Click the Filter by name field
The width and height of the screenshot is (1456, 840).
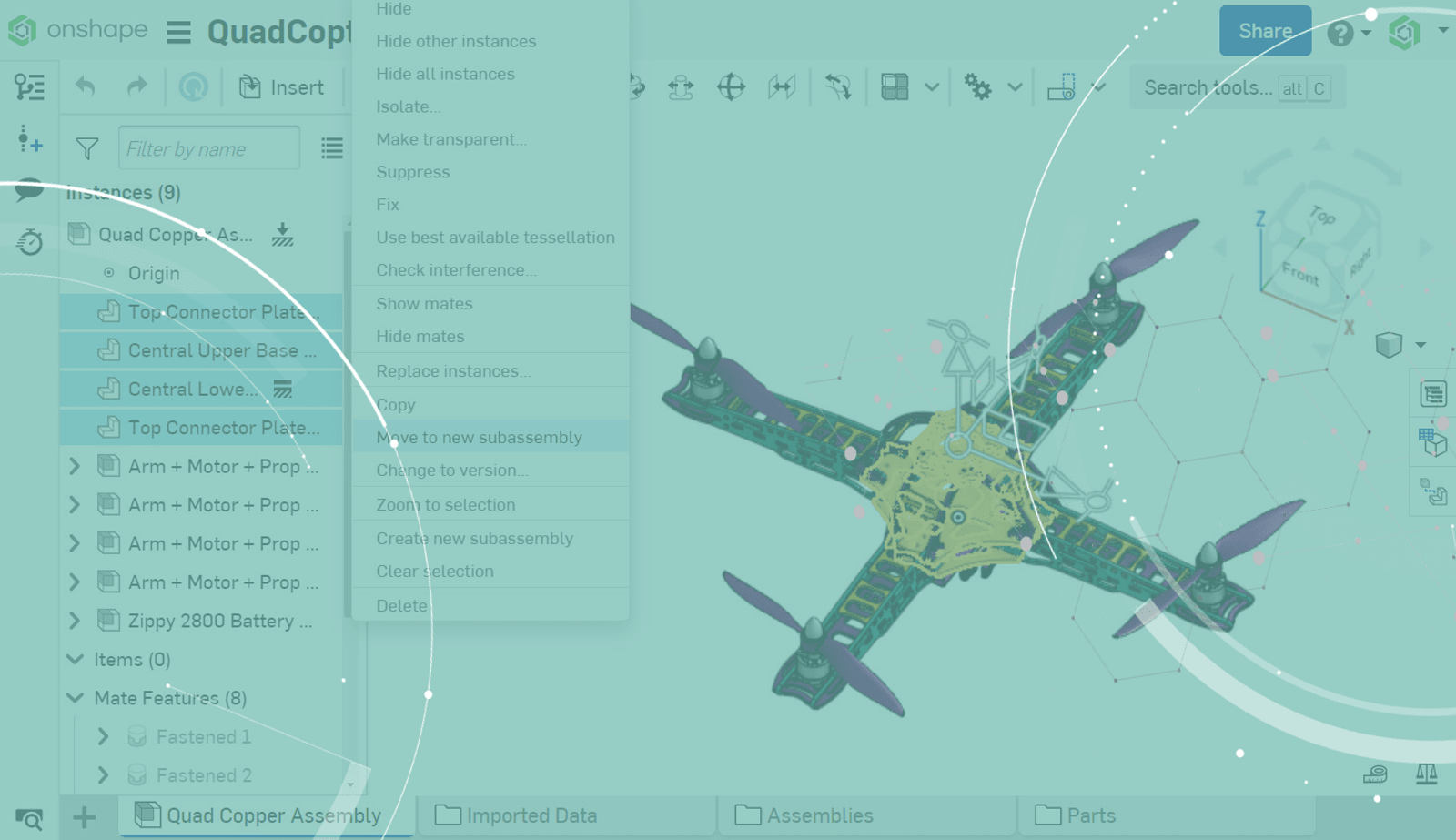(x=209, y=148)
